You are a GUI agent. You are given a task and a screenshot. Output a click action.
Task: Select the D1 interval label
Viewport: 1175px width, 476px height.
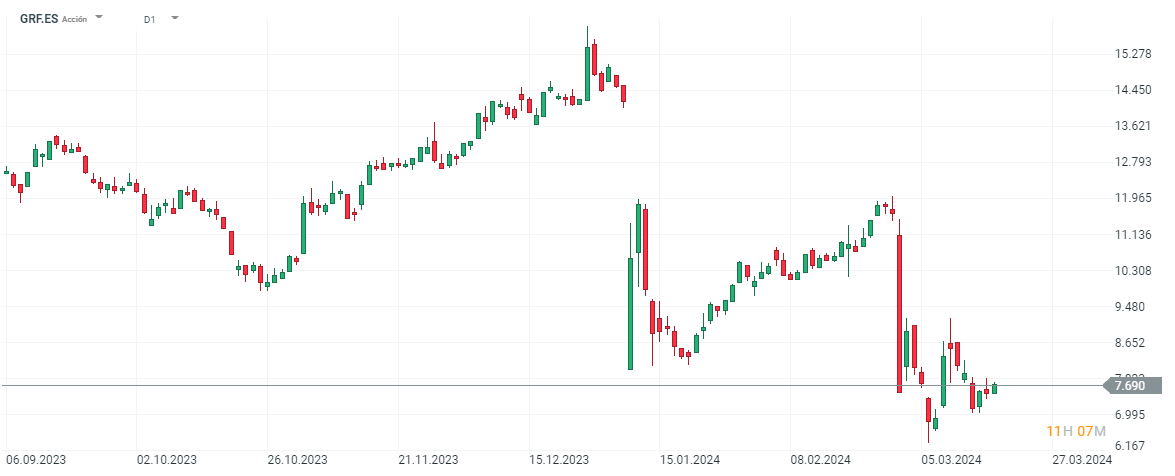(x=150, y=19)
